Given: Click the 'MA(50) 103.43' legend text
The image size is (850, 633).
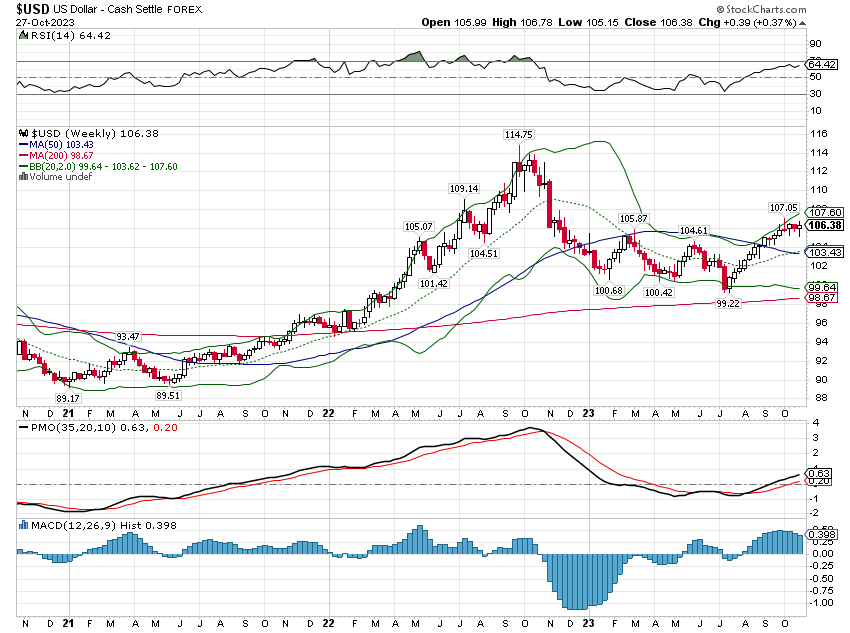Looking at the screenshot, I should (x=61, y=145).
